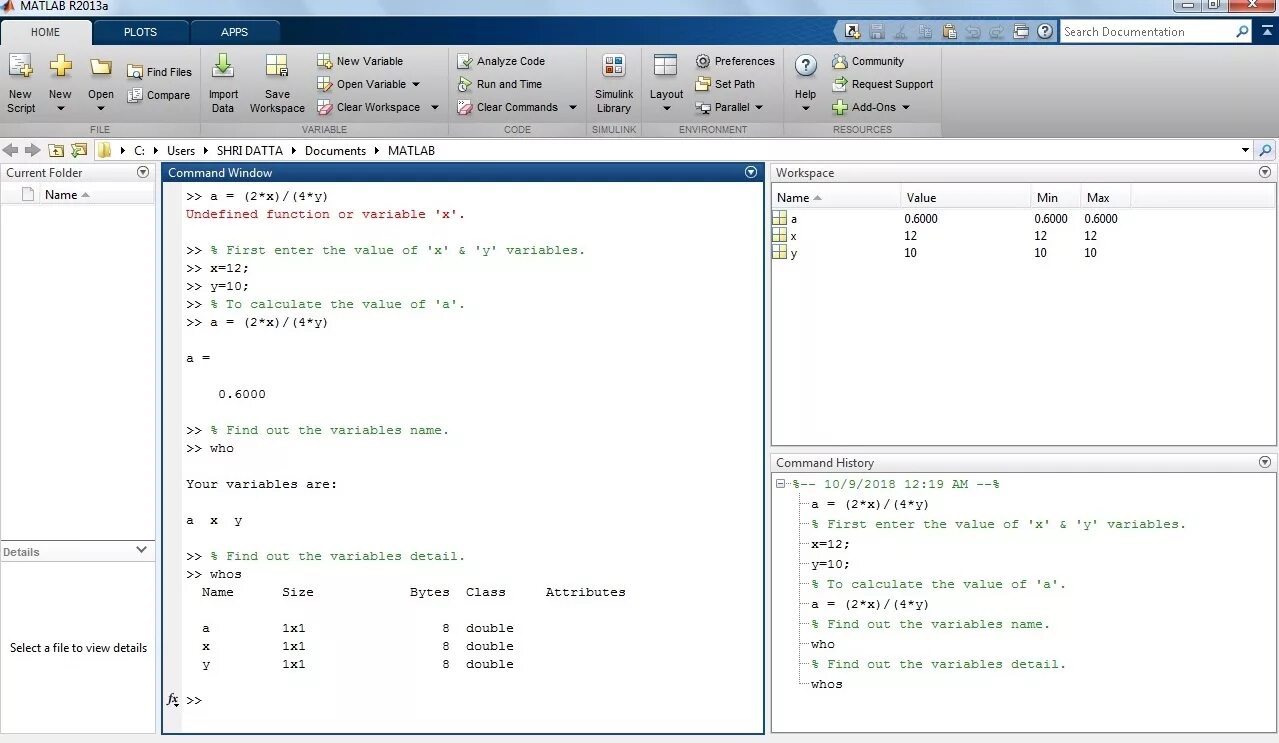Image resolution: width=1279 pixels, height=743 pixels.
Task: Open the Help menu
Action: 805,84
